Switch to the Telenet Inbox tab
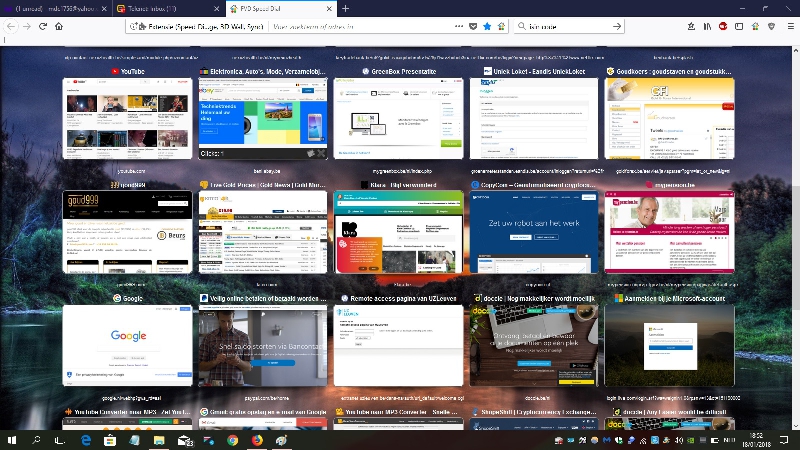This screenshot has height=450, width=800. 165,8
